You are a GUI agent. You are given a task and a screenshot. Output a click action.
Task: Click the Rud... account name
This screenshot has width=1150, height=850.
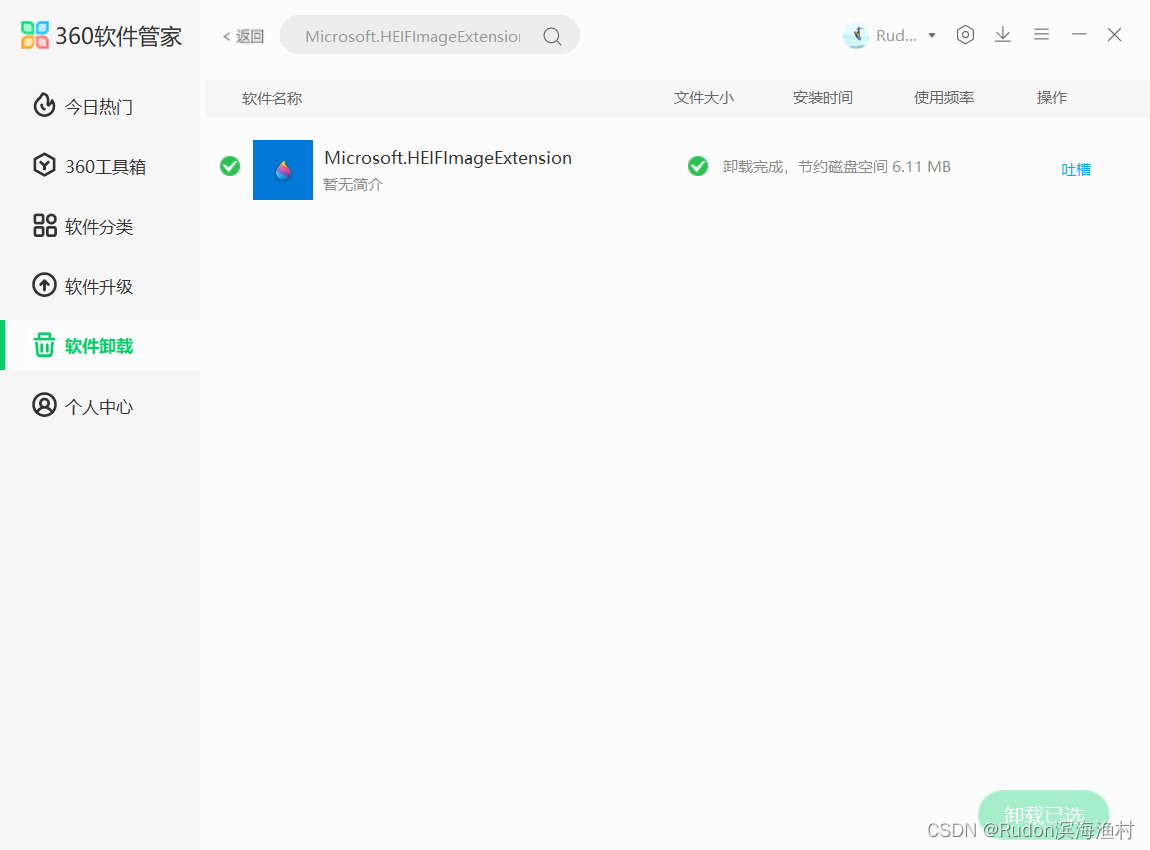point(896,35)
